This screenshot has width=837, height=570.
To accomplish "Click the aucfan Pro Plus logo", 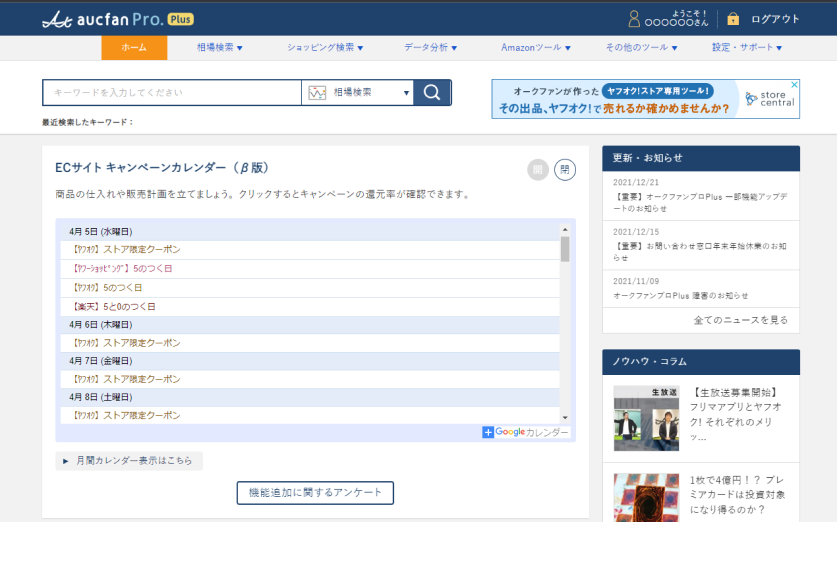I will point(118,19).
